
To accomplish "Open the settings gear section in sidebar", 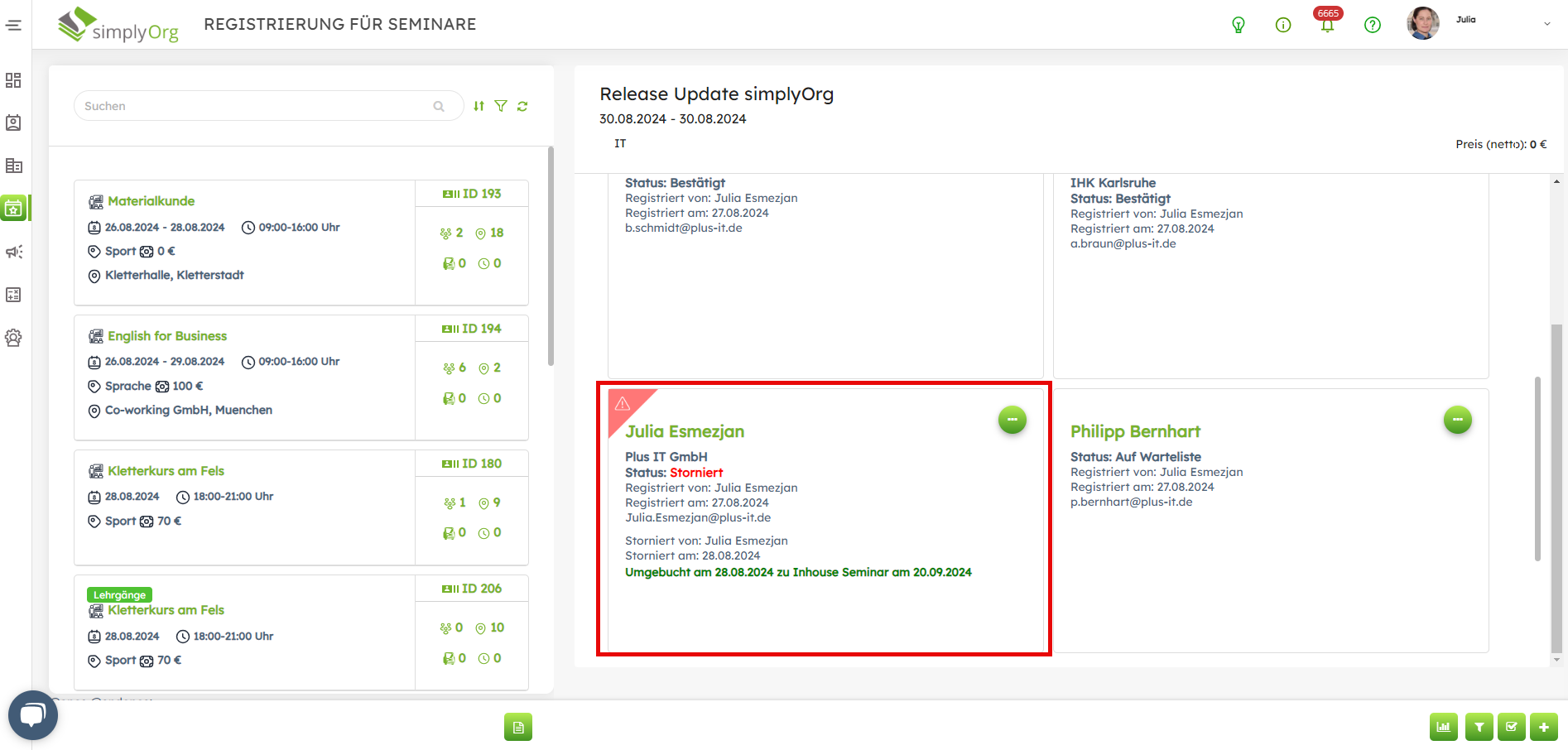I will (x=14, y=338).
